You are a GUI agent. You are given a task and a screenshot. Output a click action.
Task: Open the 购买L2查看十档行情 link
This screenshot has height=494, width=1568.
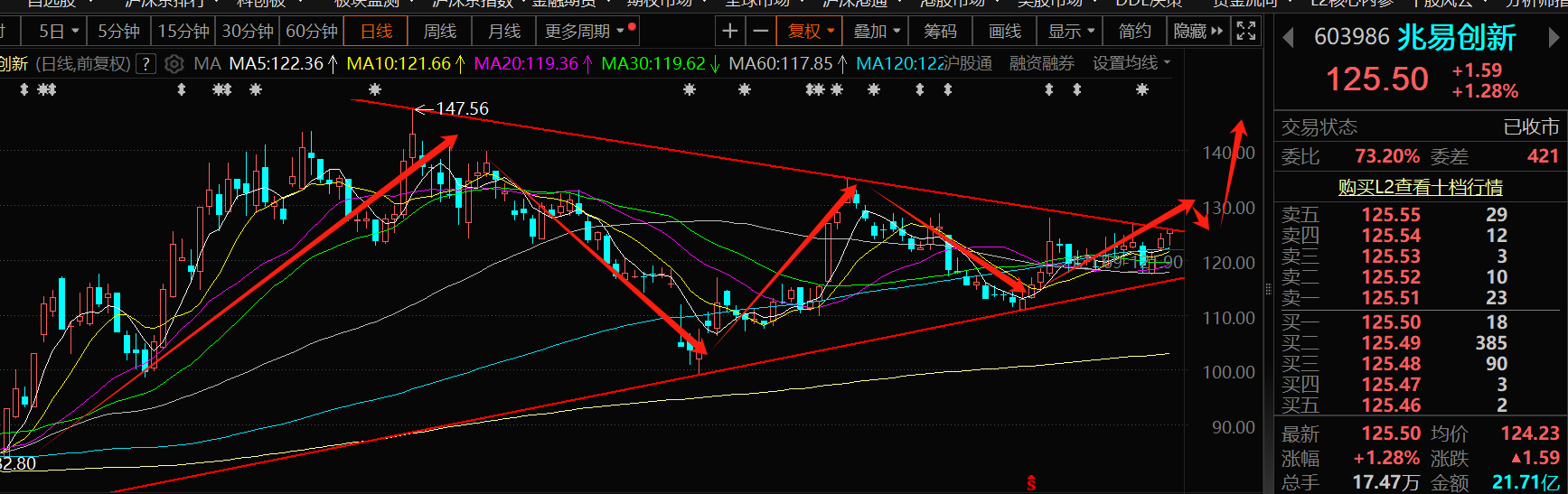[1420, 187]
